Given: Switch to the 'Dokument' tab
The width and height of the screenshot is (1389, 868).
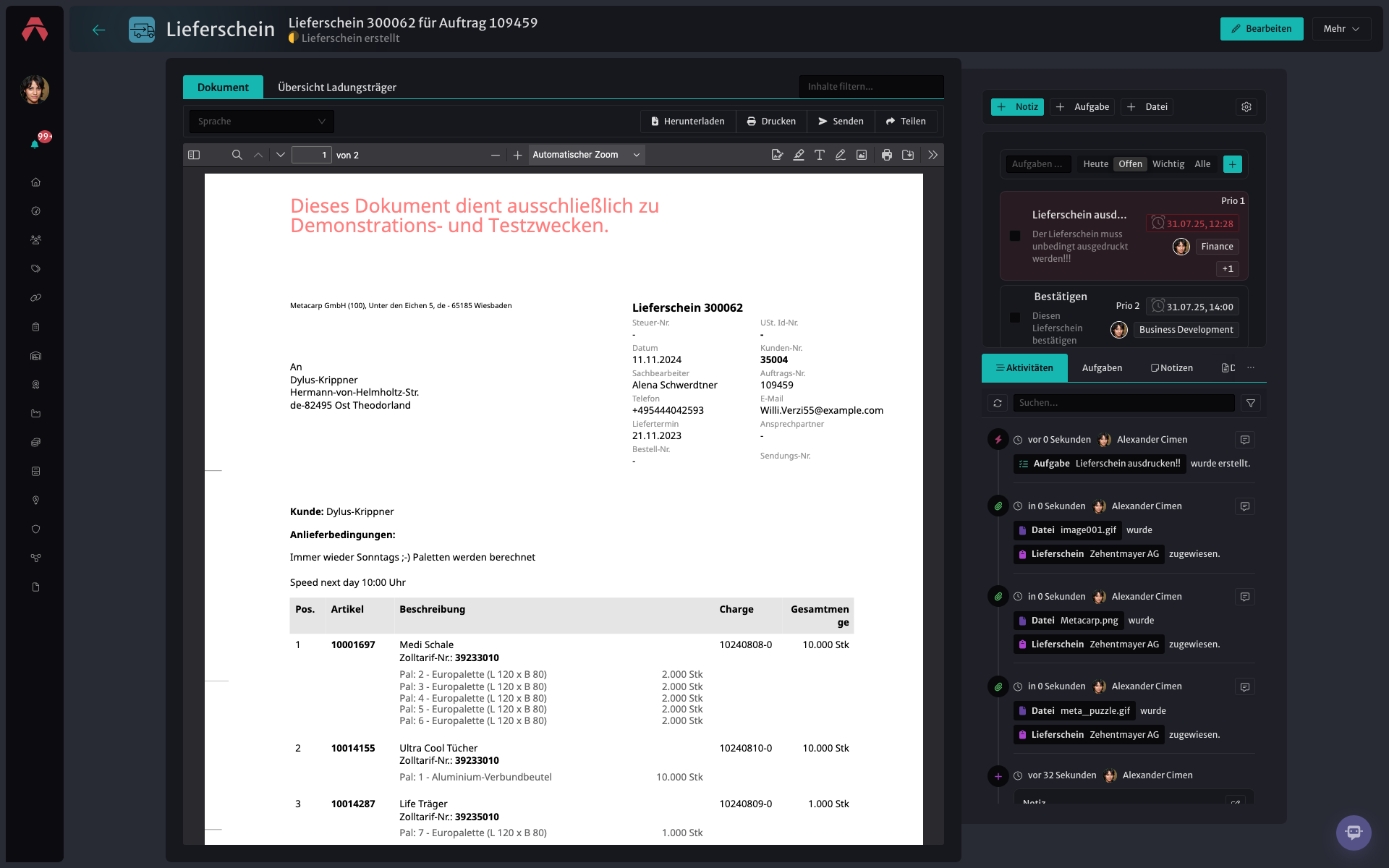Looking at the screenshot, I should (x=223, y=87).
